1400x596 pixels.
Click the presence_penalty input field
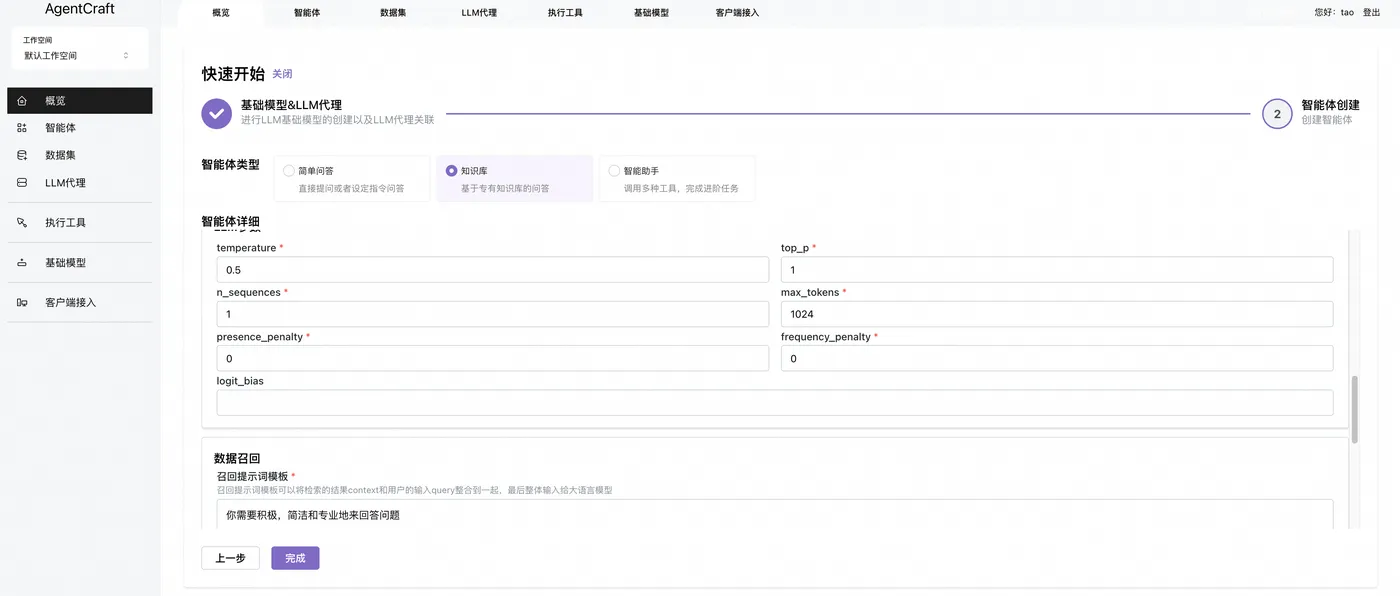pos(493,358)
